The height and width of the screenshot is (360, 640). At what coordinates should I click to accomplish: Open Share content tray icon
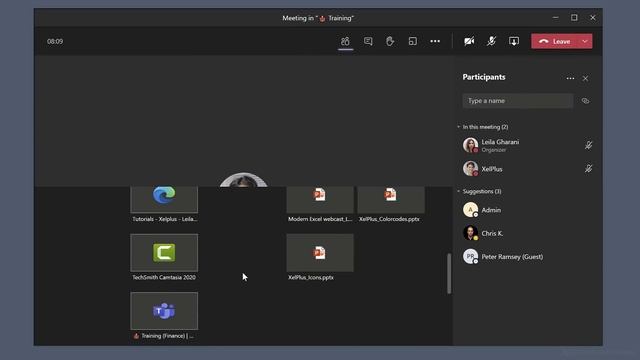pyautogui.click(x=514, y=41)
